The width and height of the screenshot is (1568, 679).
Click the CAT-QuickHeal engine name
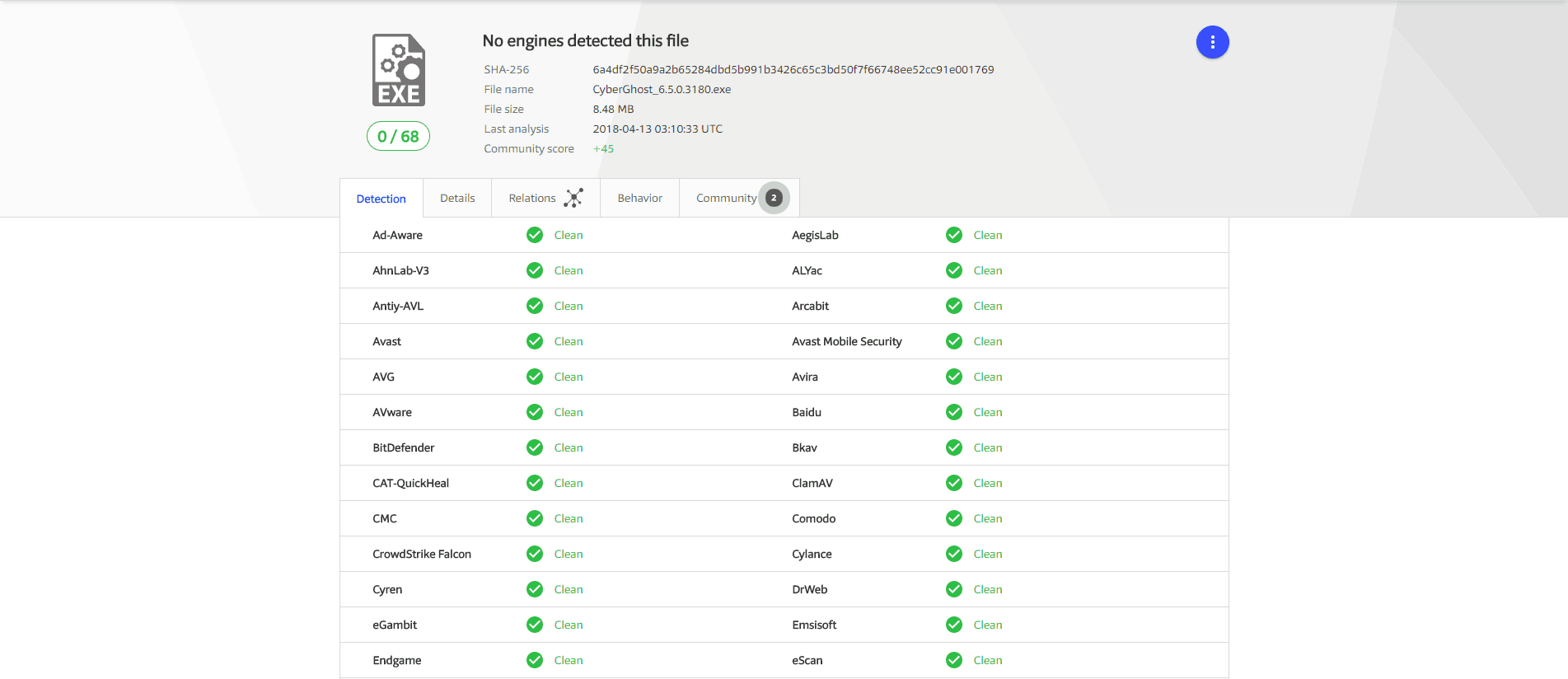(410, 483)
